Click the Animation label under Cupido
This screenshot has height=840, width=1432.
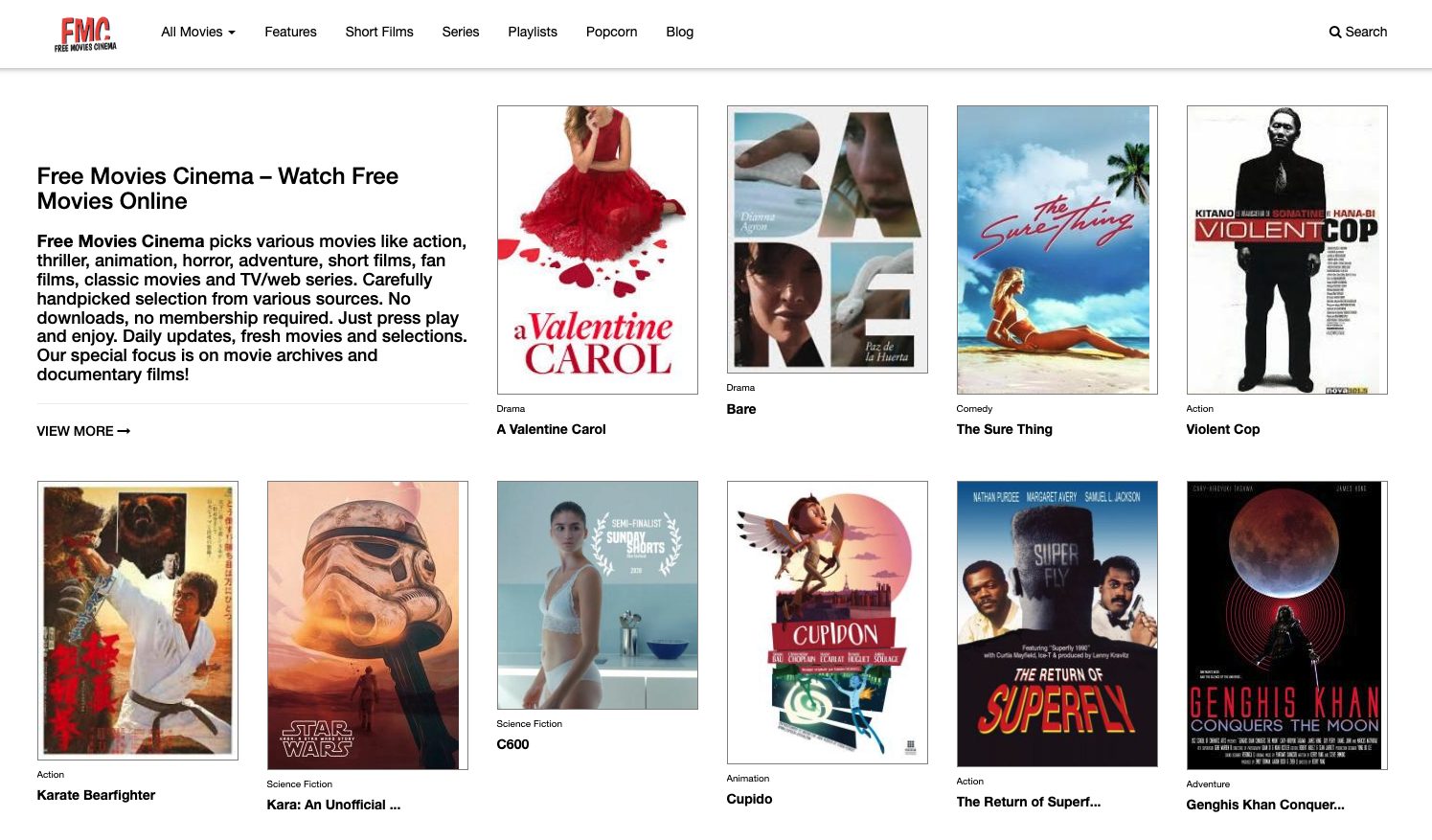point(748,778)
